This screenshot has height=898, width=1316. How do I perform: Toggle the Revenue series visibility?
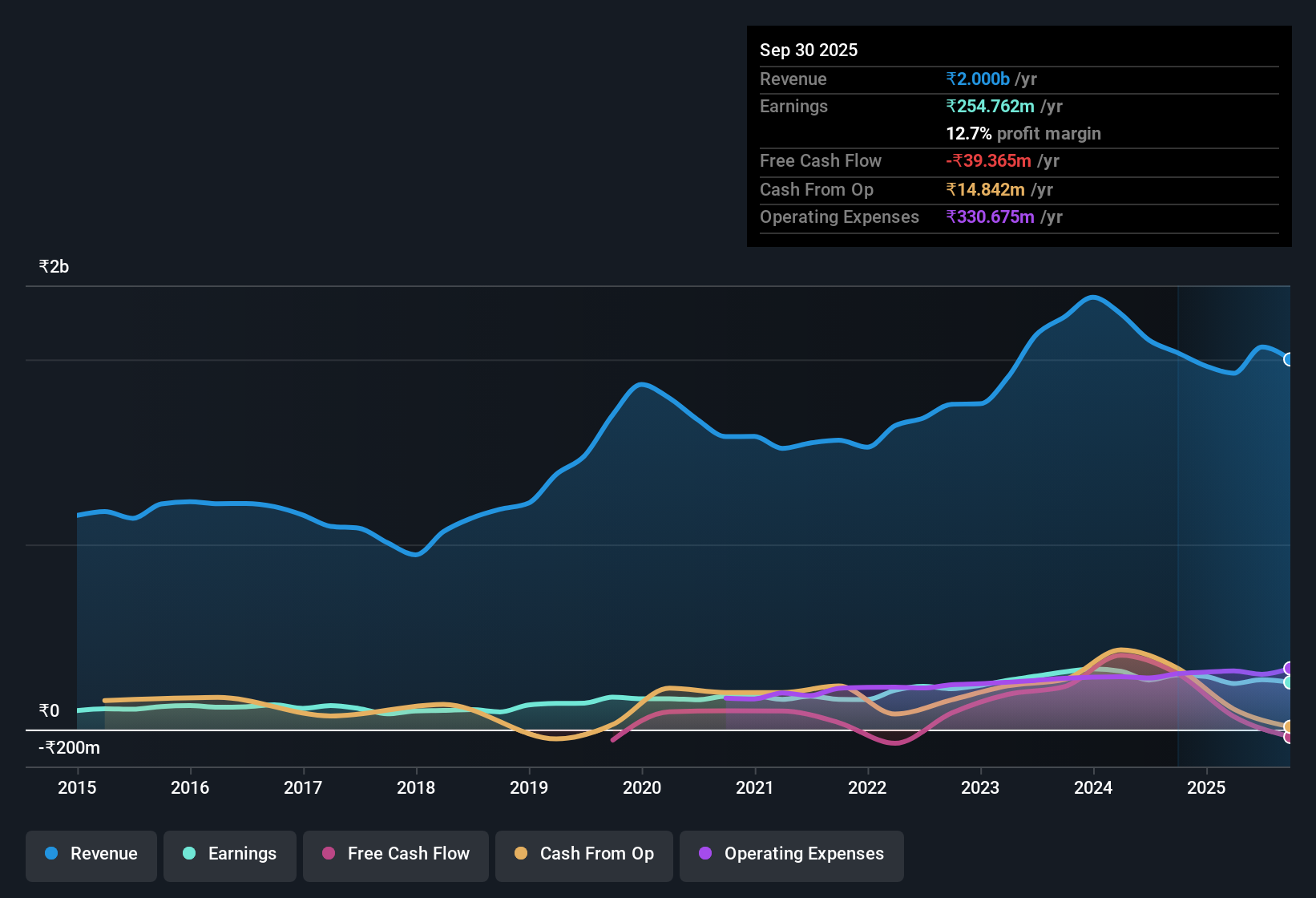[91, 855]
